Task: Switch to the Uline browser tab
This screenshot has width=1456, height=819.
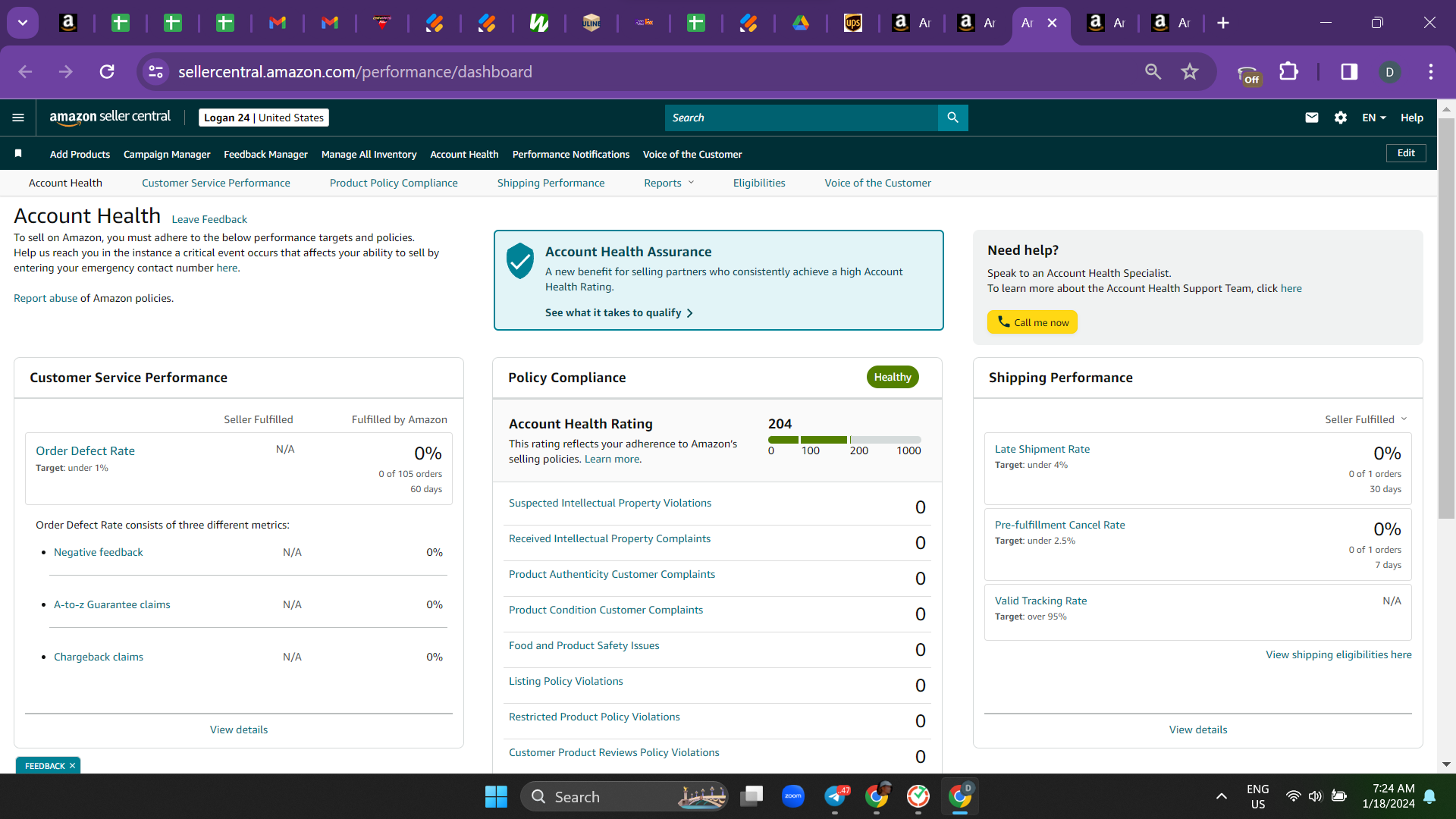Action: [591, 23]
